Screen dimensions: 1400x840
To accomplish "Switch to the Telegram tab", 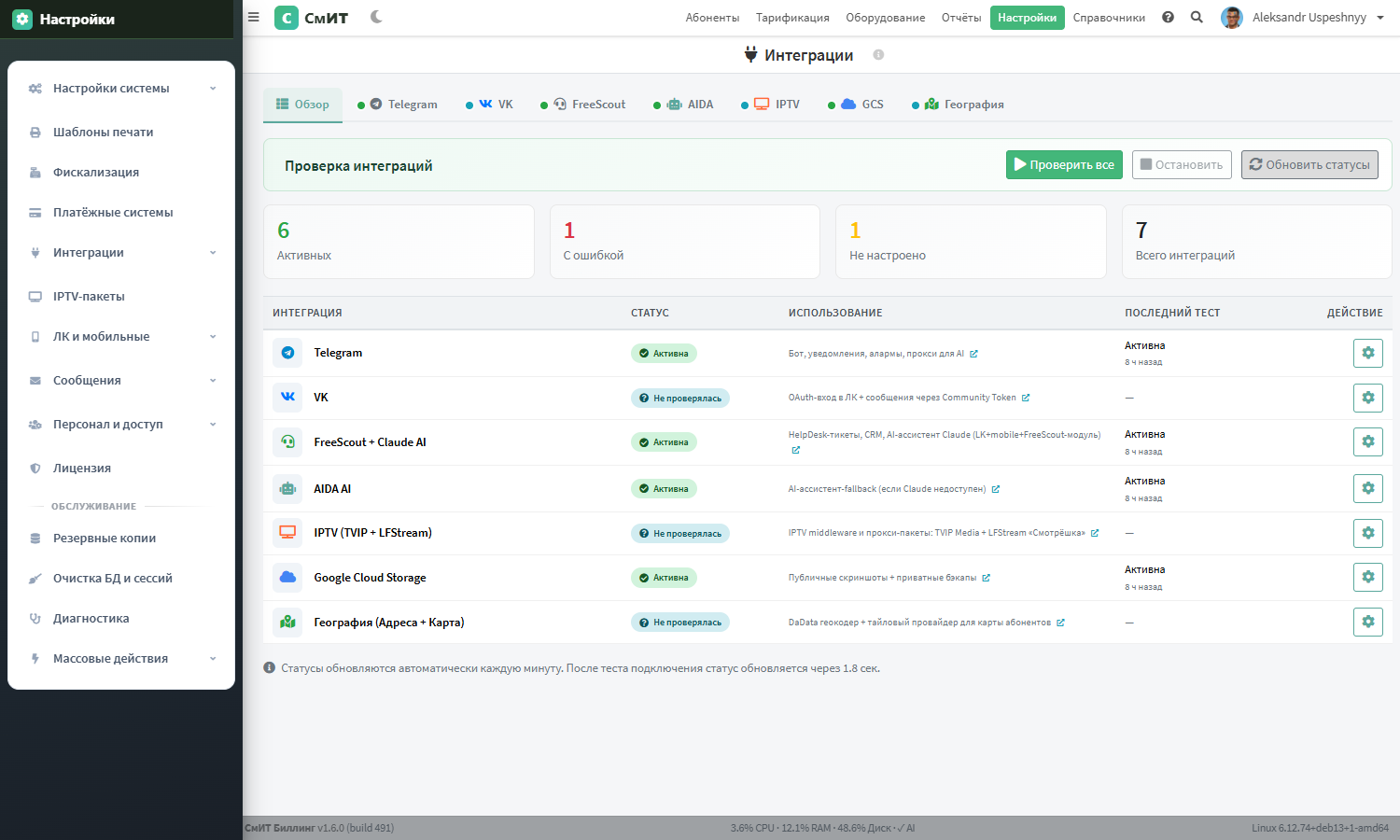I will pyautogui.click(x=398, y=105).
